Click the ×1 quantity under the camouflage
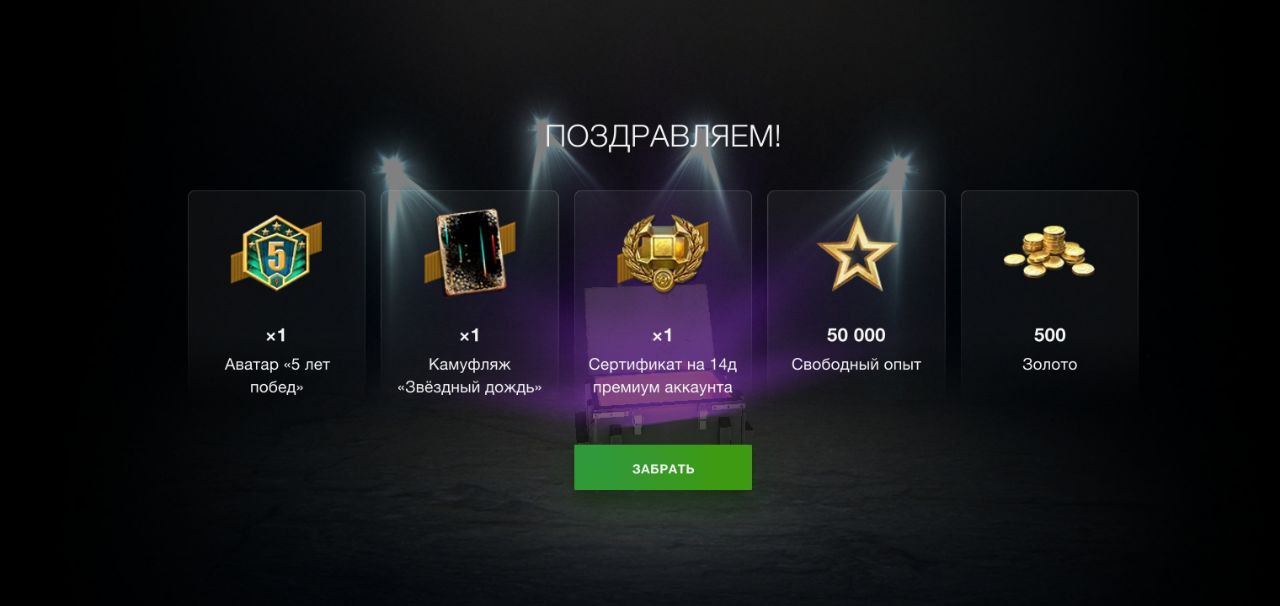The image size is (1280, 606). pos(469,335)
